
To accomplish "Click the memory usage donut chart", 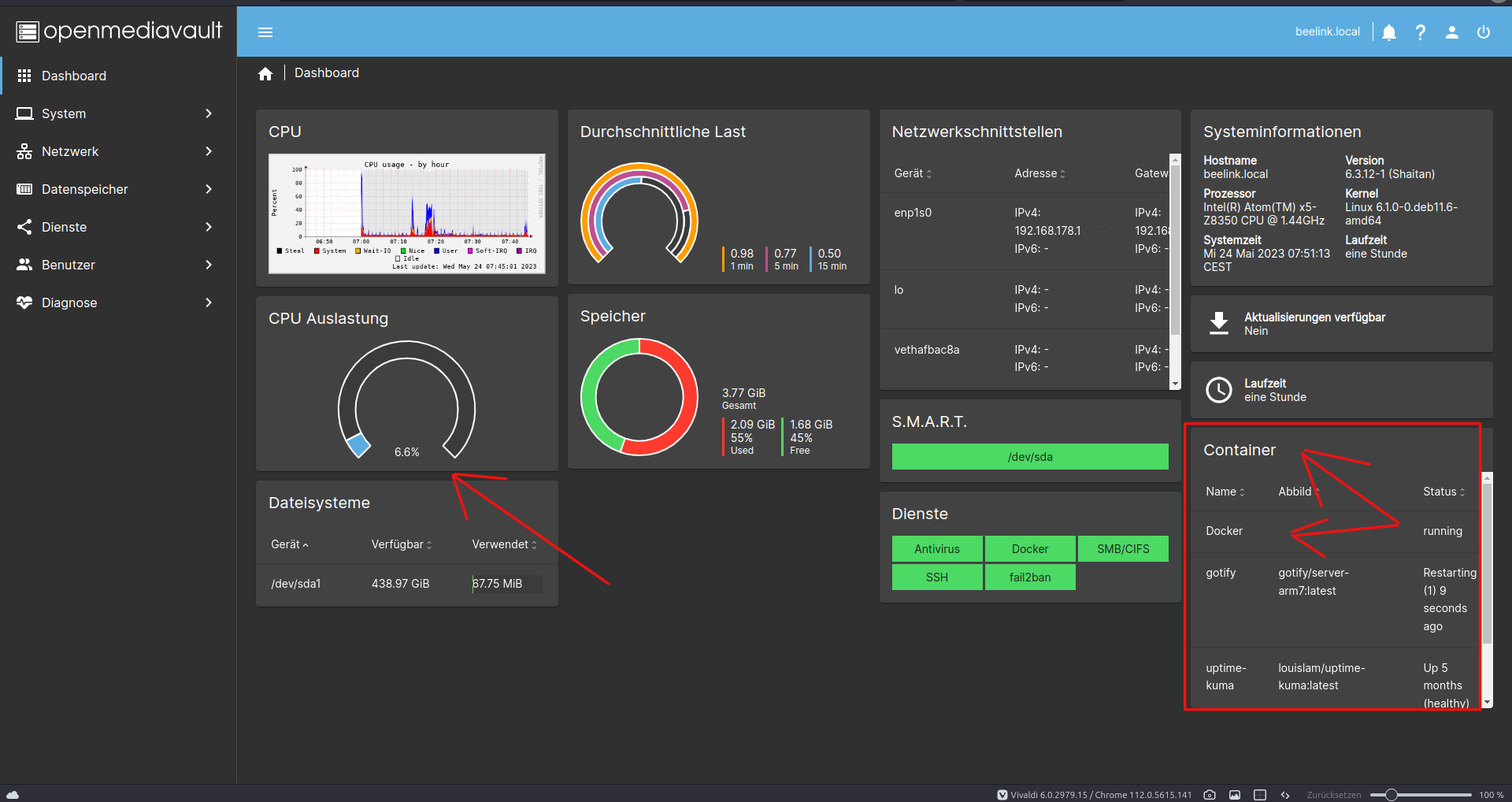I will click(x=639, y=397).
